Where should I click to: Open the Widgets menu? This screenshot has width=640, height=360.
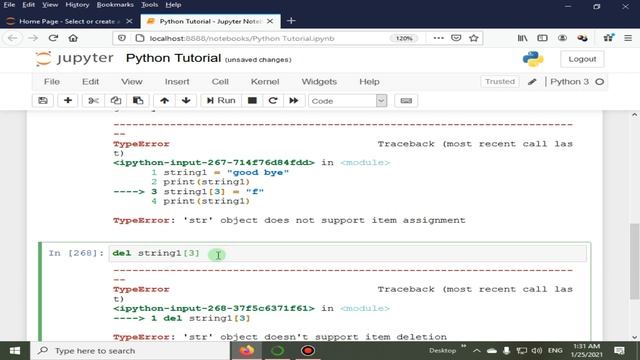click(319, 82)
